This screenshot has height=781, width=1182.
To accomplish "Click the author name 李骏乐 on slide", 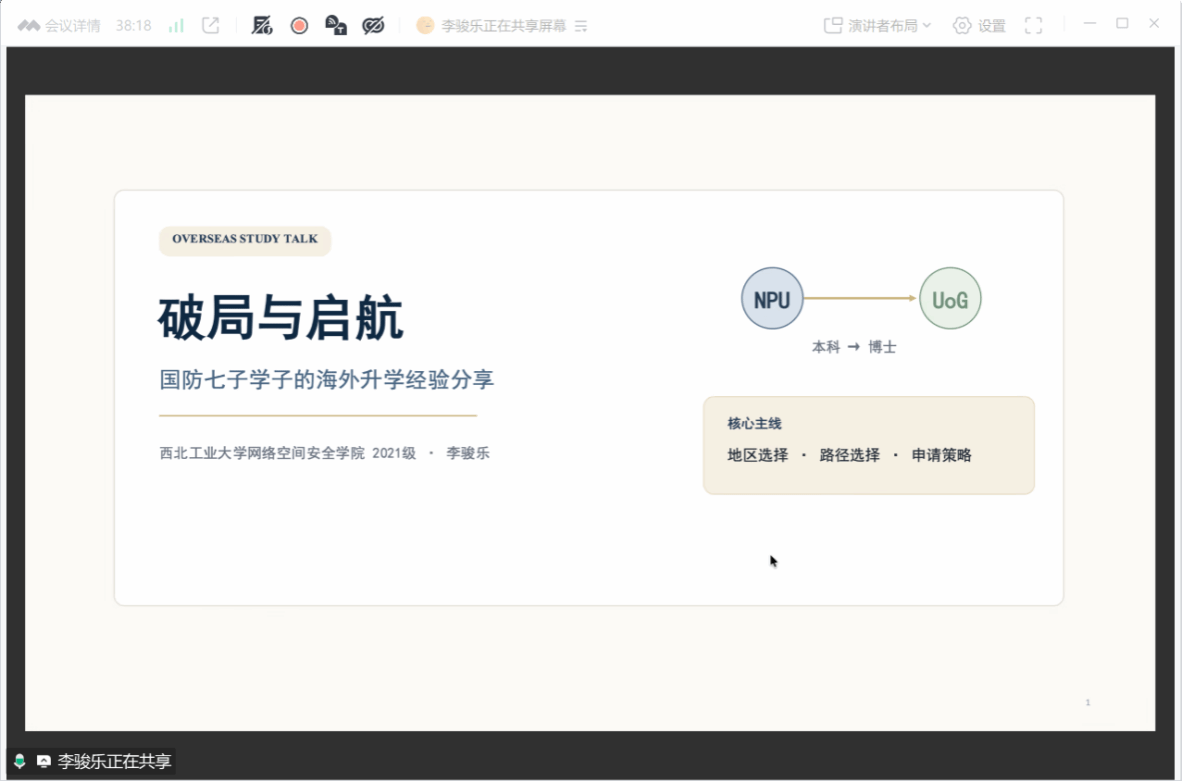I will tap(468, 453).
